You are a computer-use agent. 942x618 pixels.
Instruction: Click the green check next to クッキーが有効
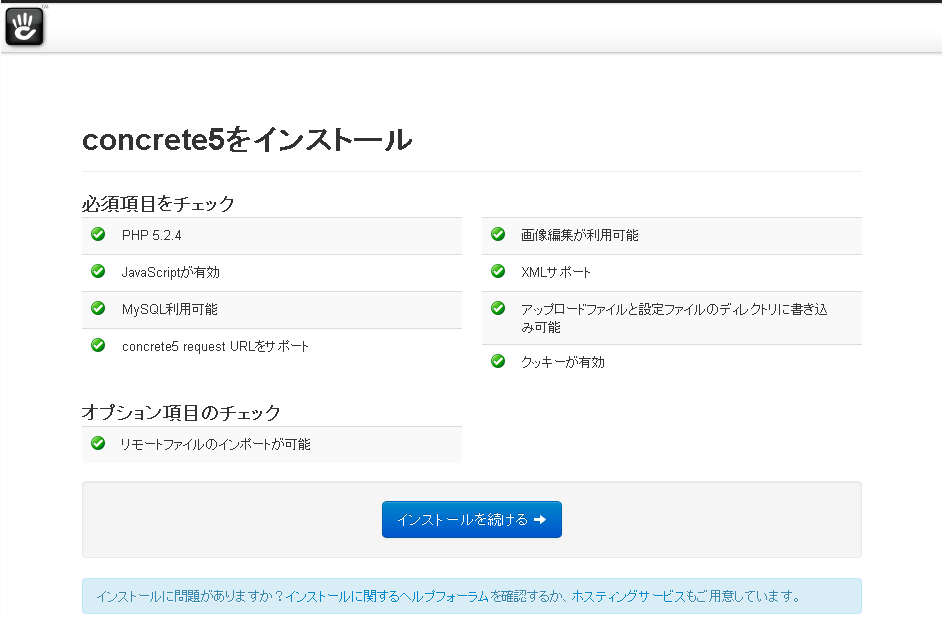pos(498,361)
